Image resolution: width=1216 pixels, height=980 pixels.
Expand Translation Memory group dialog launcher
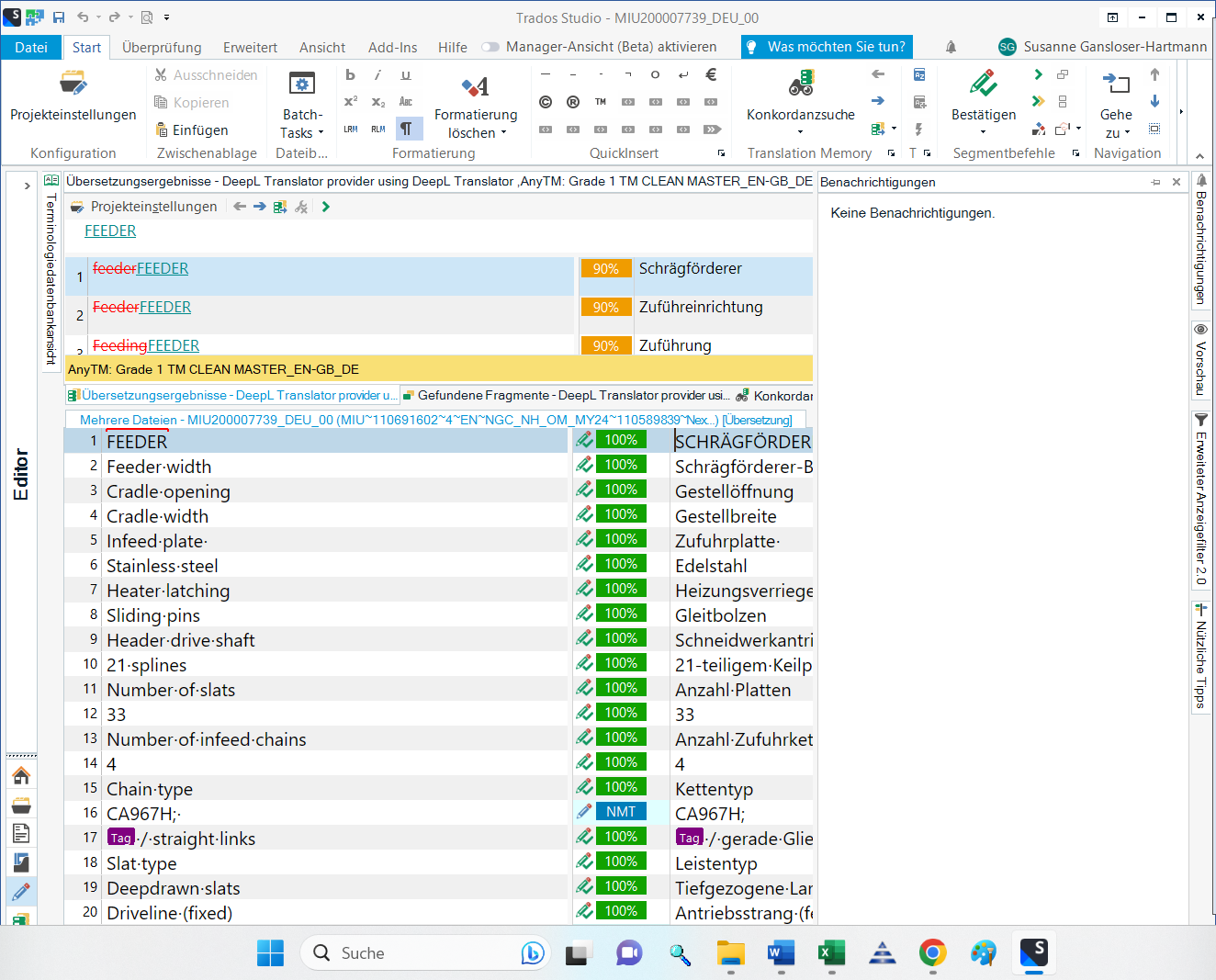[891, 153]
